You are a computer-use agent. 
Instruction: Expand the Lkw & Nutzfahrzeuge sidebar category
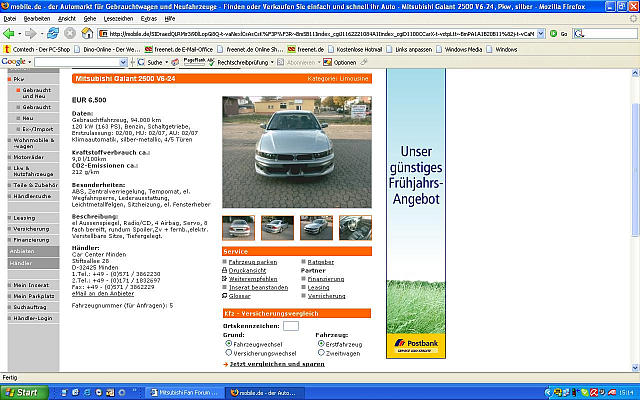(x=38, y=171)
